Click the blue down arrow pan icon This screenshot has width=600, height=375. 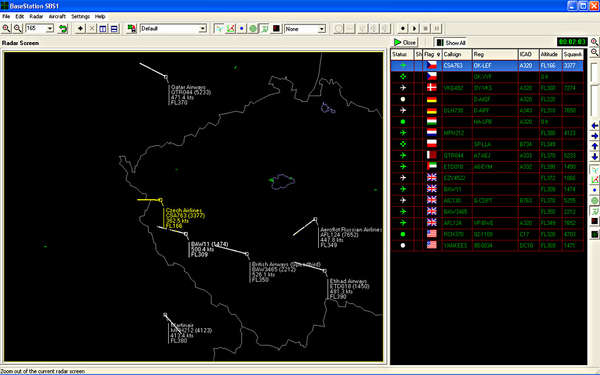[595, 157]
